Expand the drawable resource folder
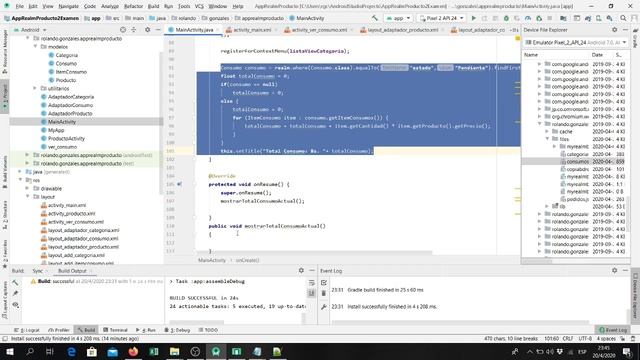The image size is (640, 360). (x=27, y=188)
